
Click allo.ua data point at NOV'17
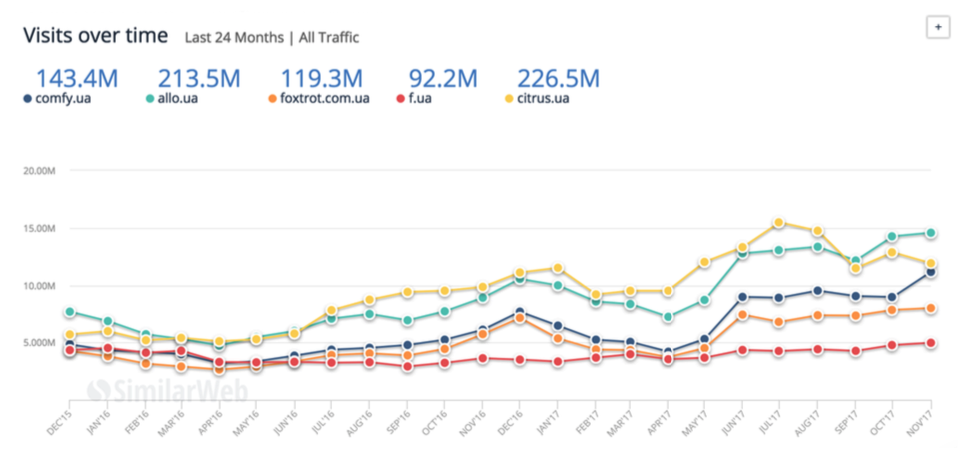tap(931, 233)
